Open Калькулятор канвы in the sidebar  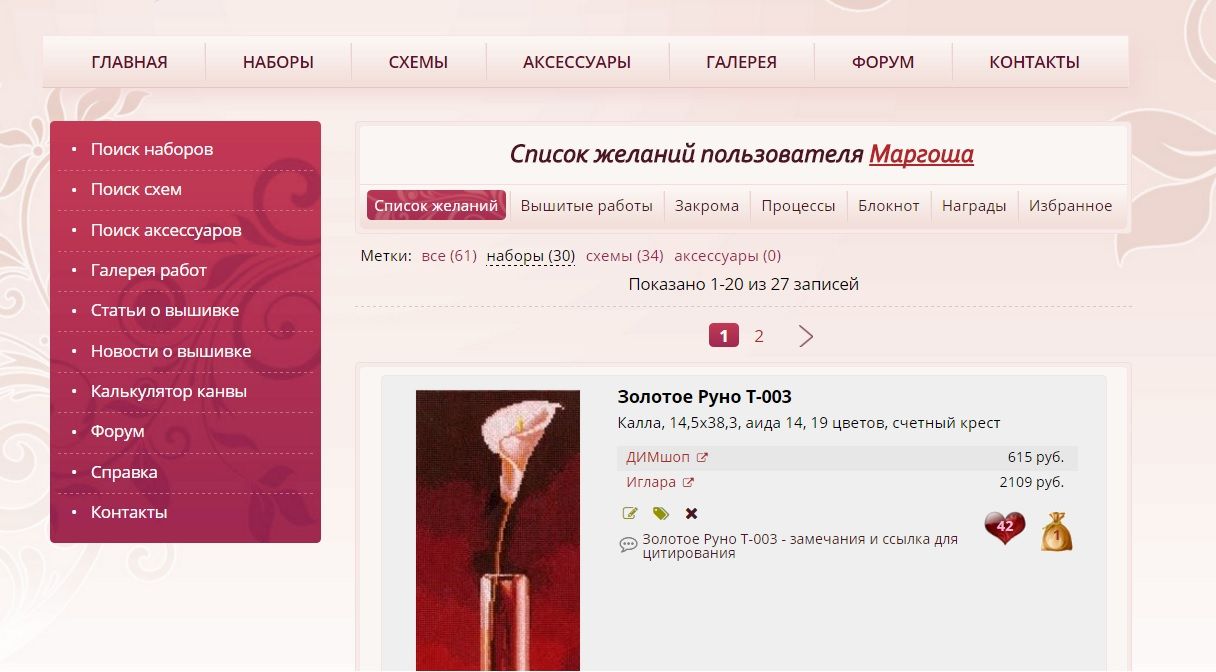coord(169,391)
